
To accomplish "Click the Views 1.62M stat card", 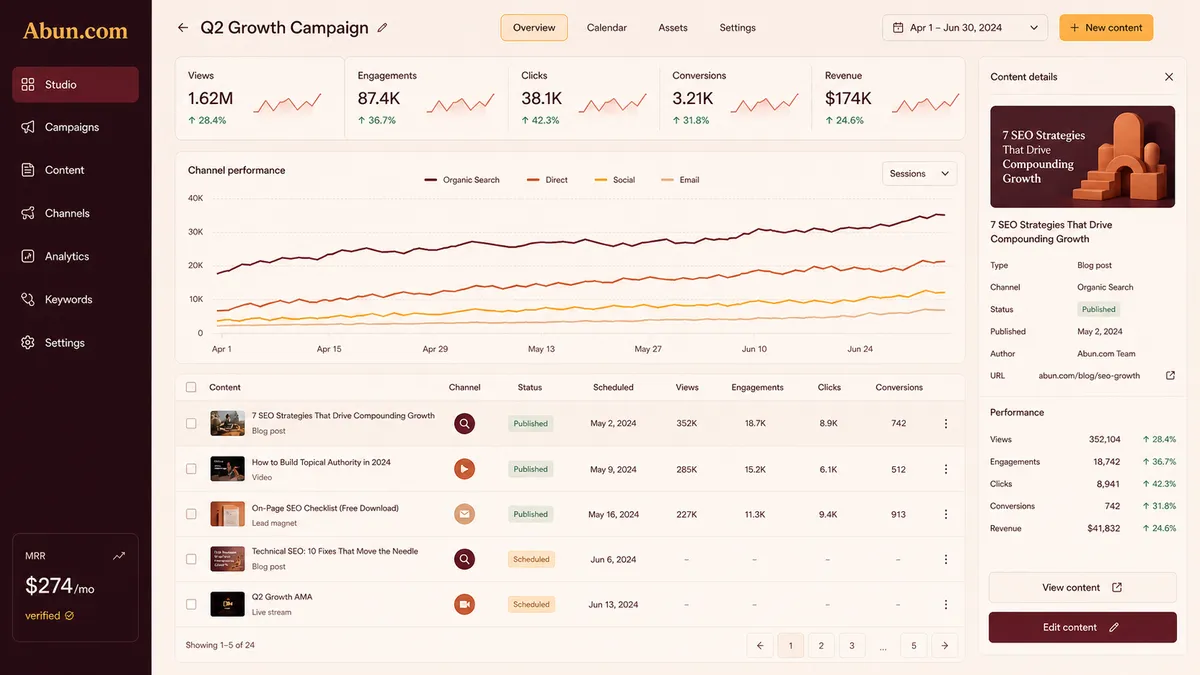I will coord(260,98).
